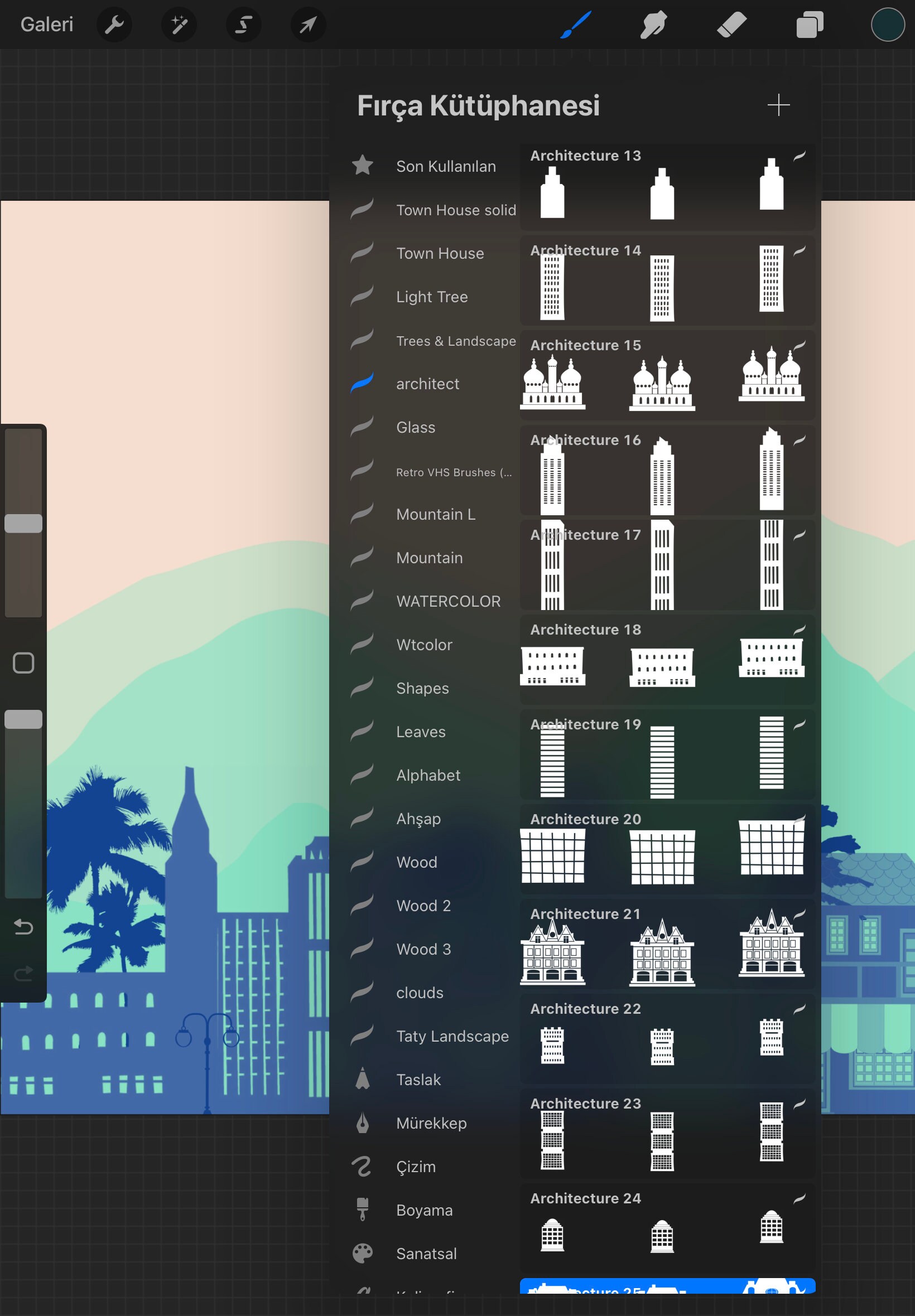The width and height of the screenshot is (915, 1316).
Task: Adjust the brush size slider
Action: [24, 522]
